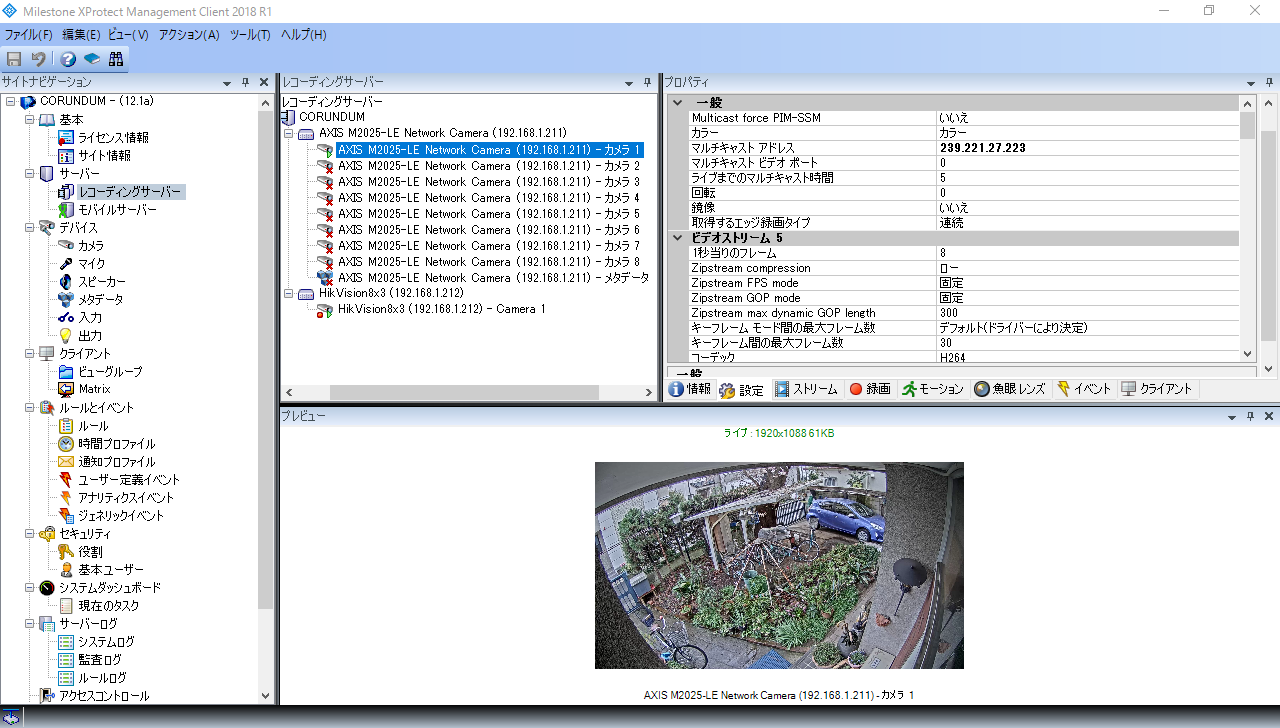This screenshot has height=728, width=1280.
Task: Click the Matrix icon
Action: point(66,390)
